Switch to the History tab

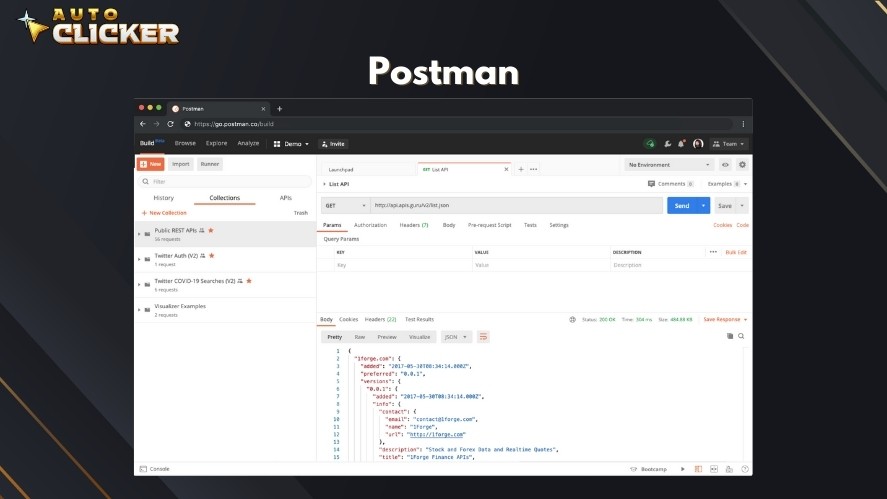pyautogui.click(x=163, y=198)
